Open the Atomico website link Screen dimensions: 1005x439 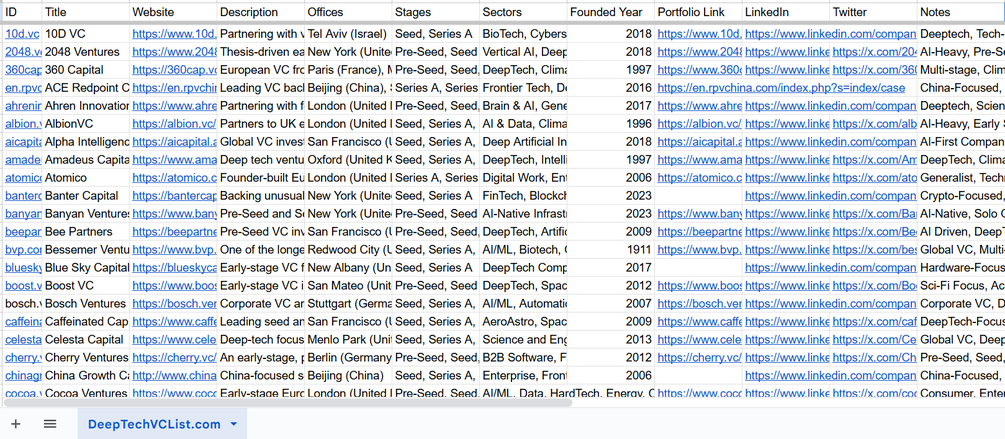coord(174,178)
